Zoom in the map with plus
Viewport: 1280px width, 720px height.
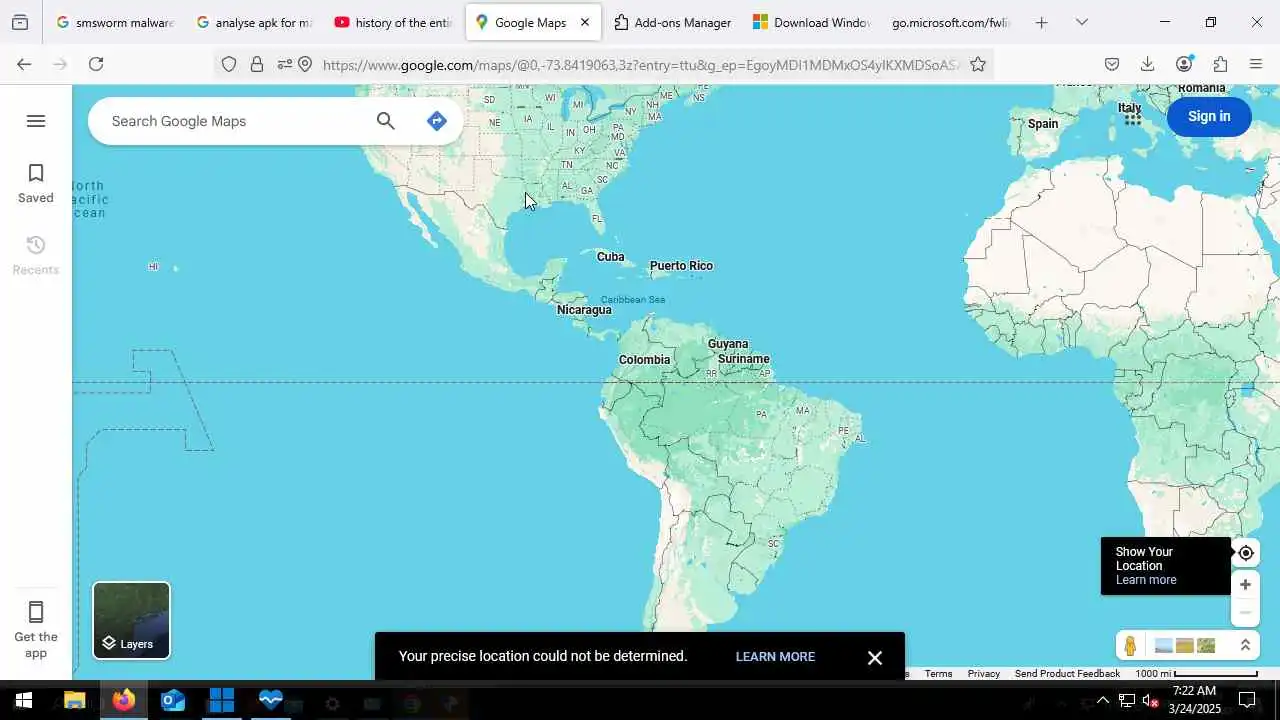point(1245,585)
